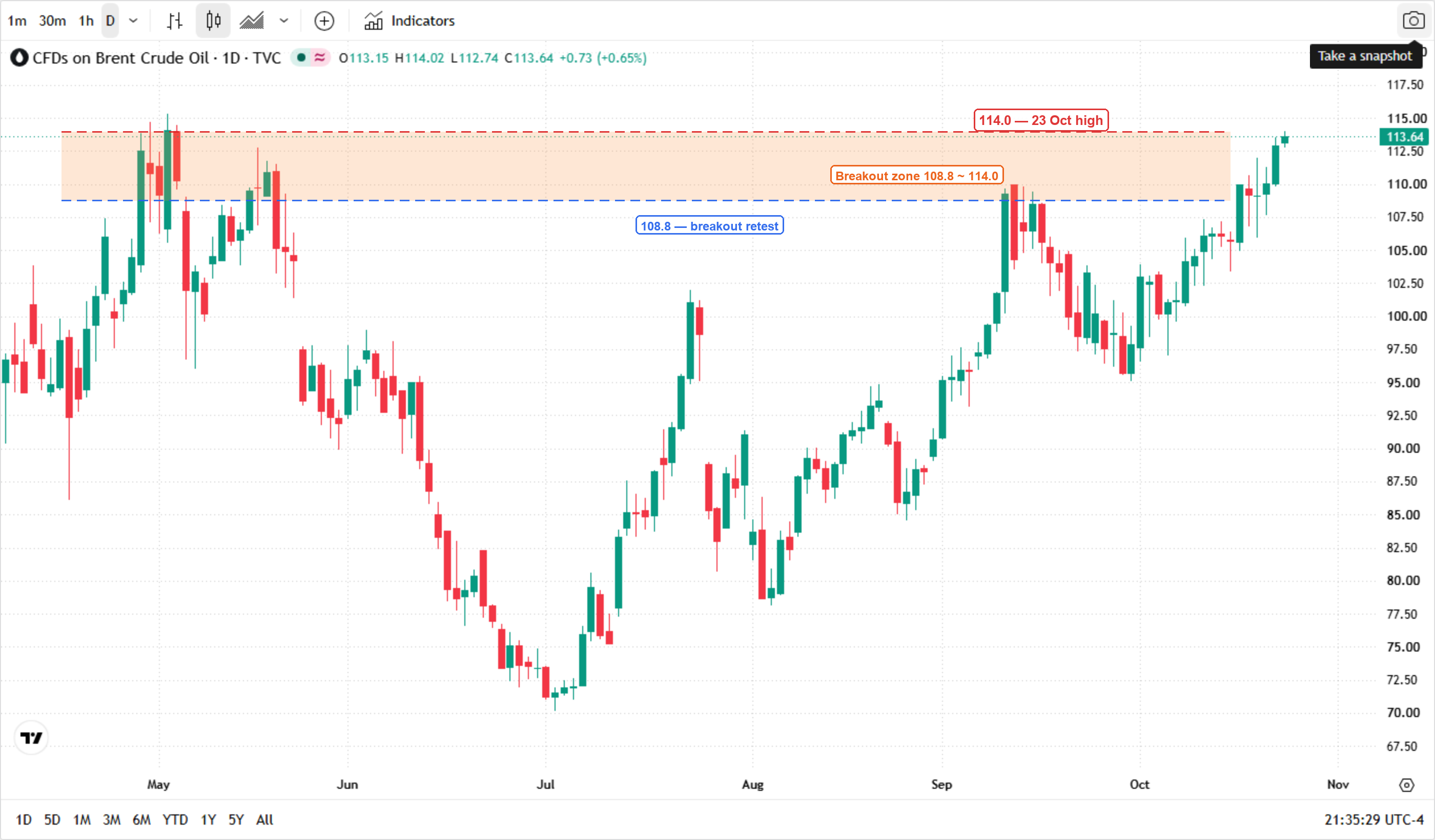Click the Jul label on time axis

pyautogui.click(x=545, y=785)
